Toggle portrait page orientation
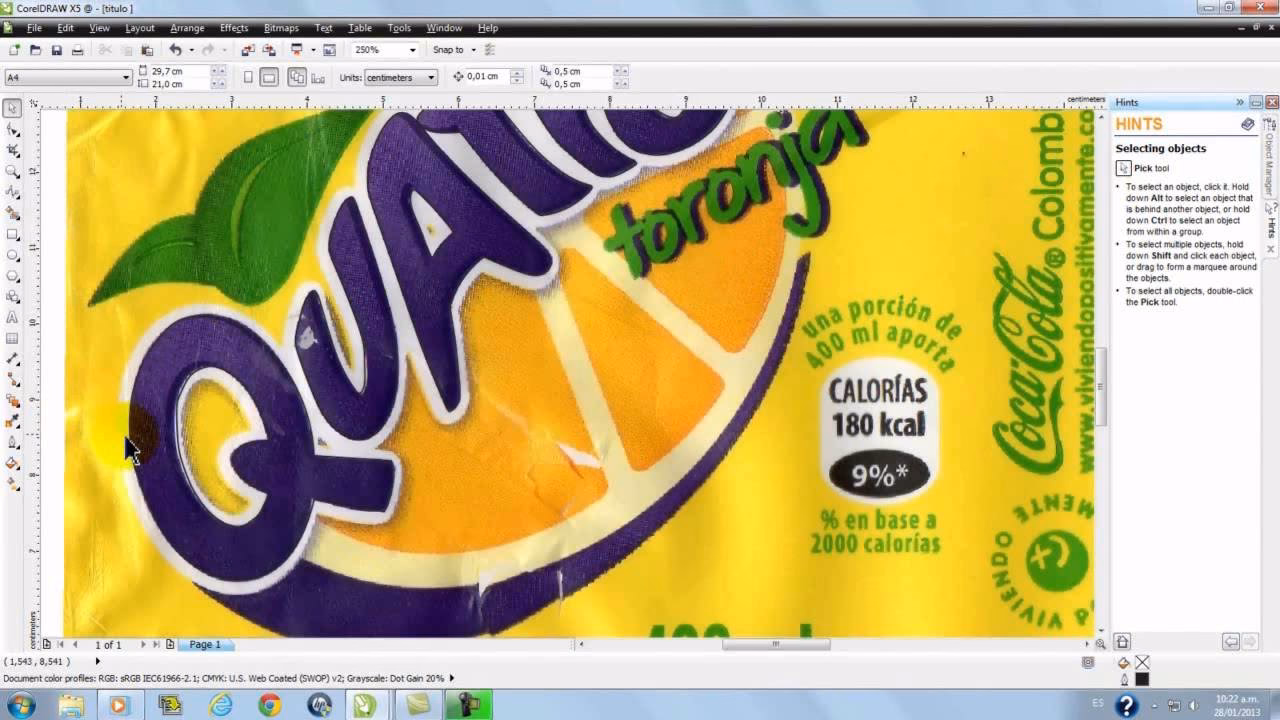This screenshot has width=1280, height=720. 247,76
